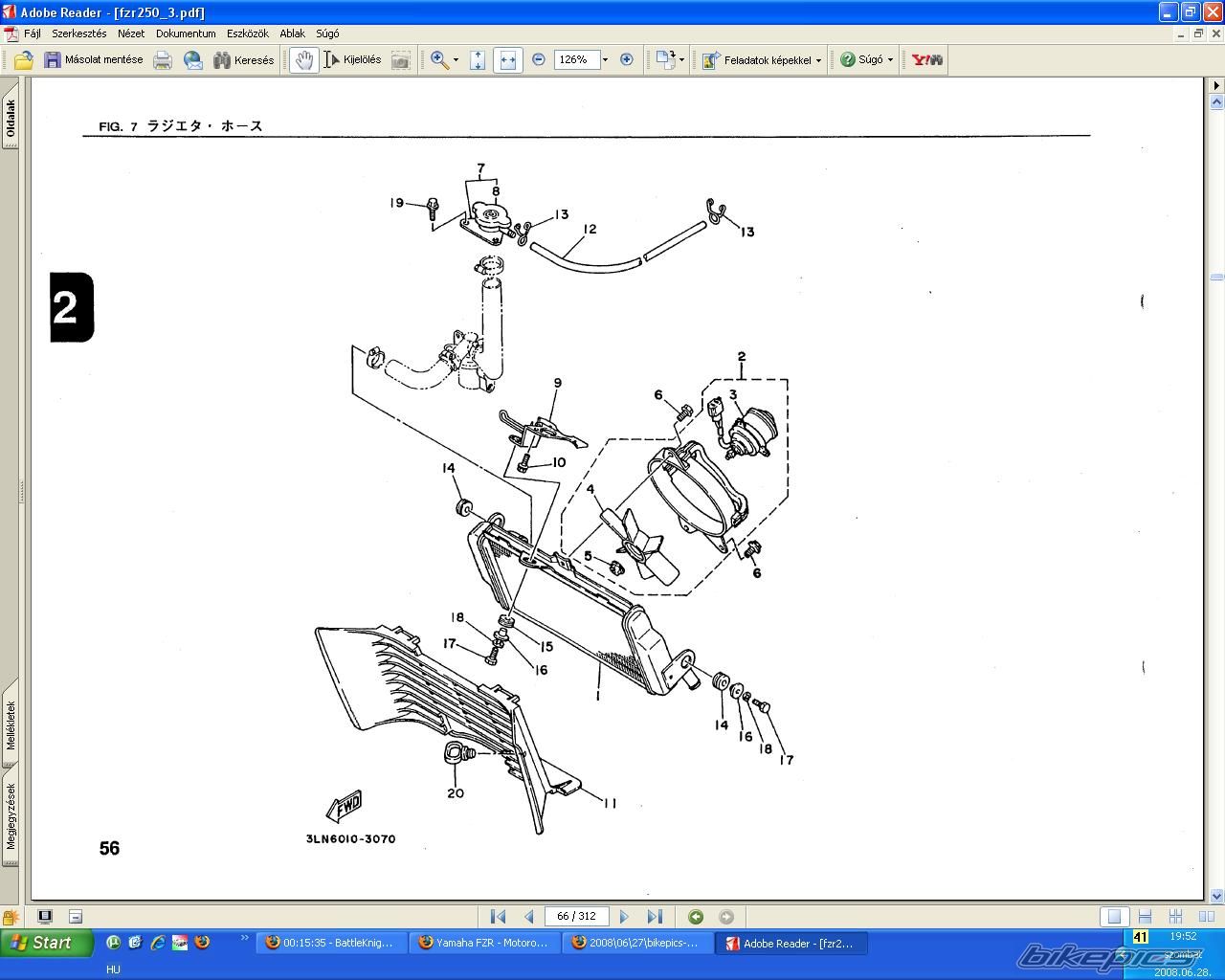Go to Next Page arrow
The image size is (1225, 980).
625,917
